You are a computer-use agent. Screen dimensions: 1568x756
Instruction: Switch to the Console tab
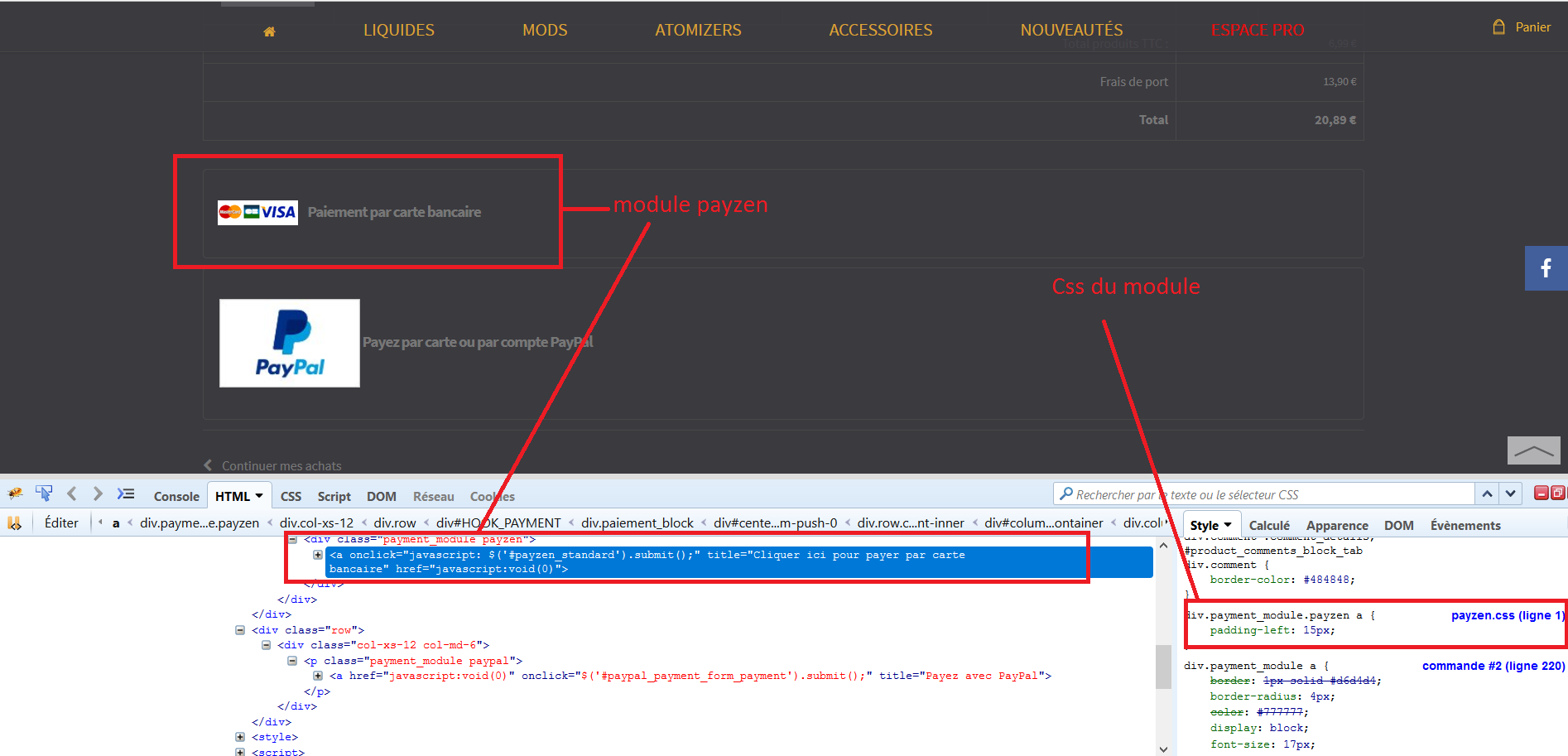(x=176, y=496)
